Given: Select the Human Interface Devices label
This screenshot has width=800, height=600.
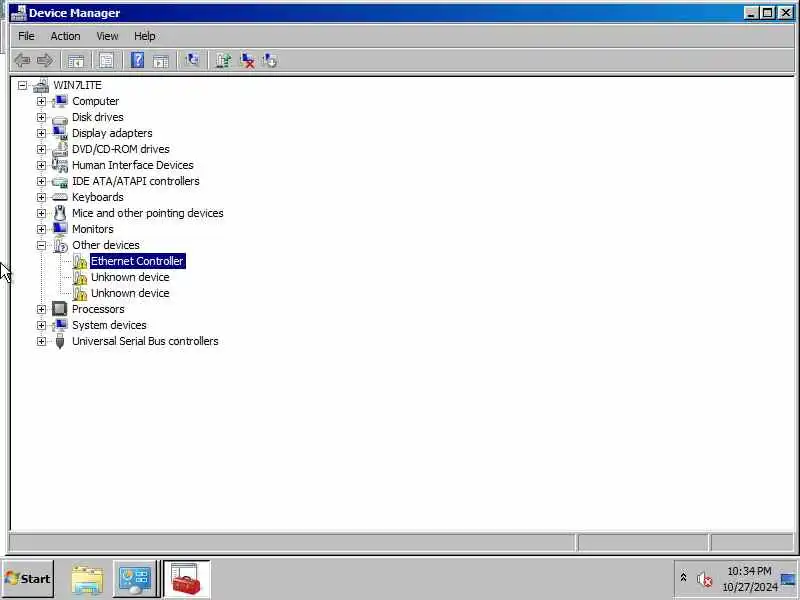Looking at the screenshot, I should click(x=133, y=165).
